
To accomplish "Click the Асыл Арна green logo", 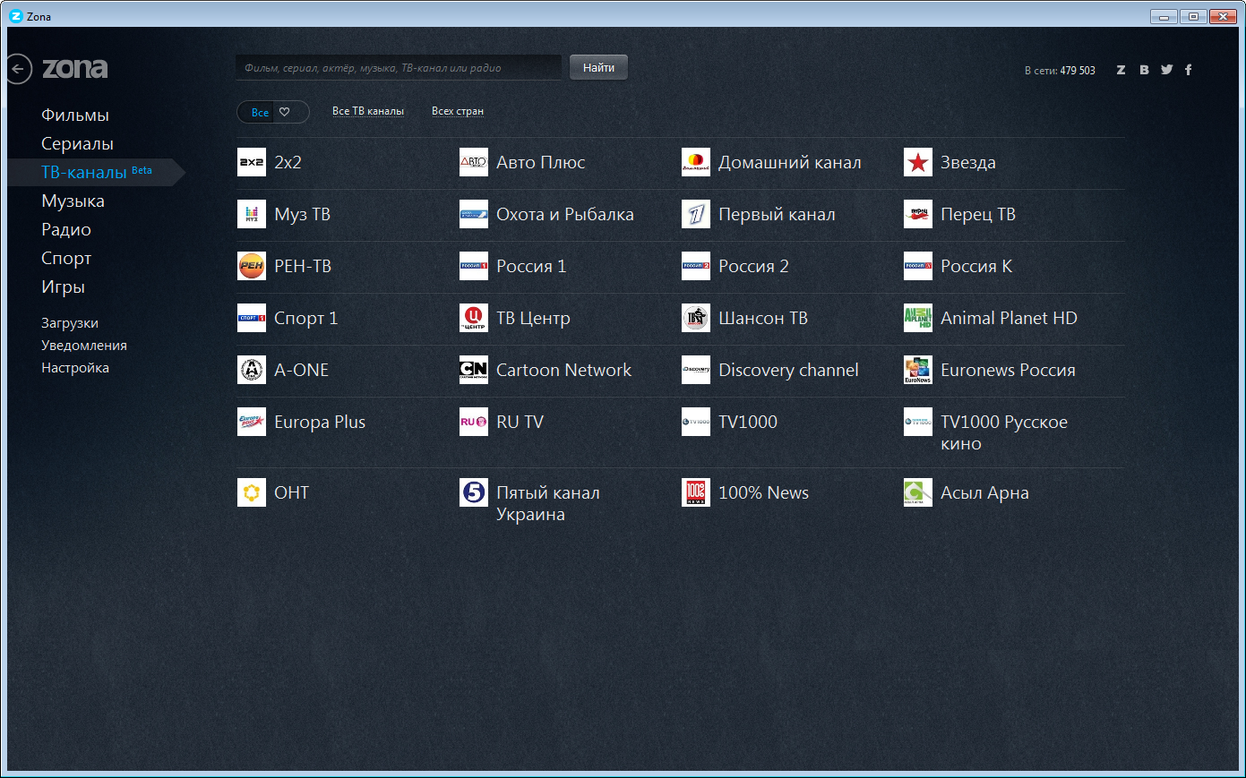I will pos(917,493).
